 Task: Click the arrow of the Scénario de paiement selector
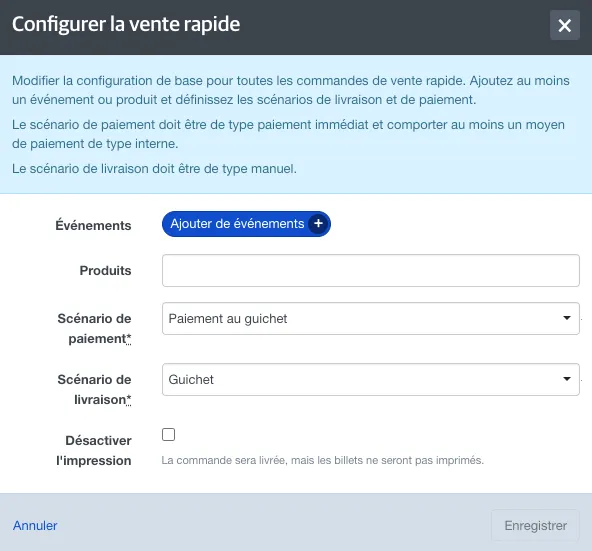tap(566, 318)
